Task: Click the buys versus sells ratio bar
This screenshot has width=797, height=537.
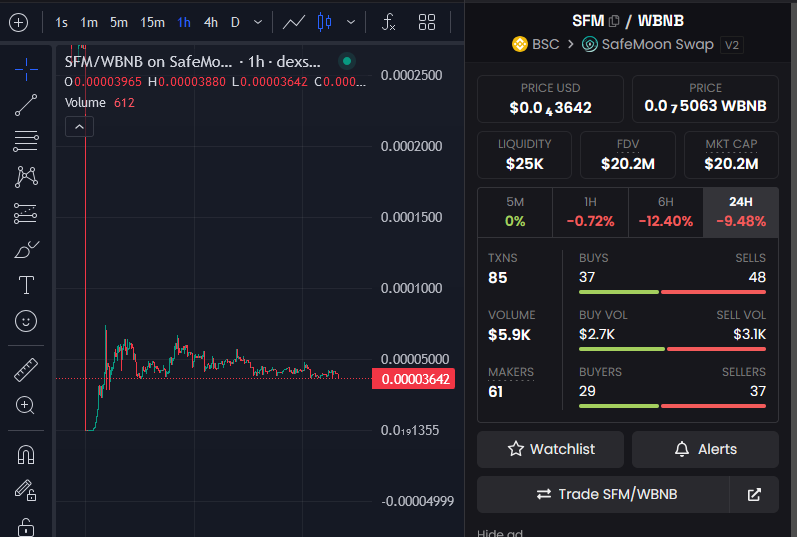Action: (672, 292)
